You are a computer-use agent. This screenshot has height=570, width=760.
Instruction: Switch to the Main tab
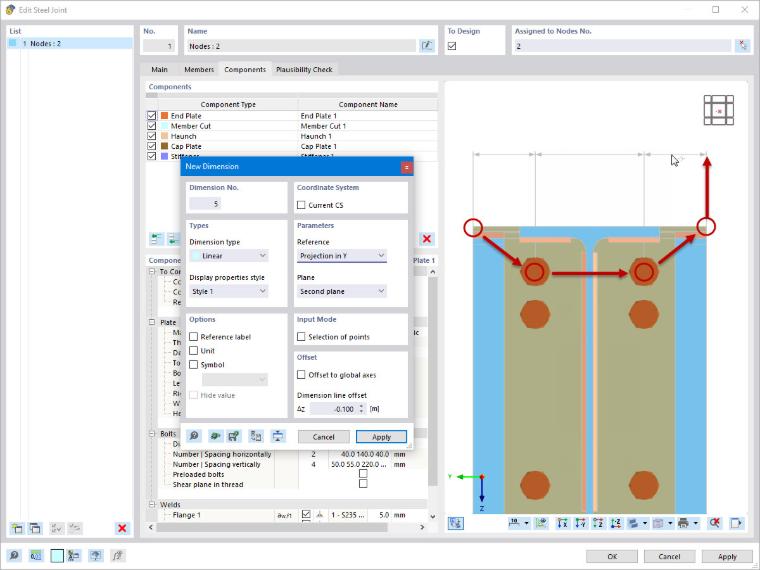pos(159,69)
